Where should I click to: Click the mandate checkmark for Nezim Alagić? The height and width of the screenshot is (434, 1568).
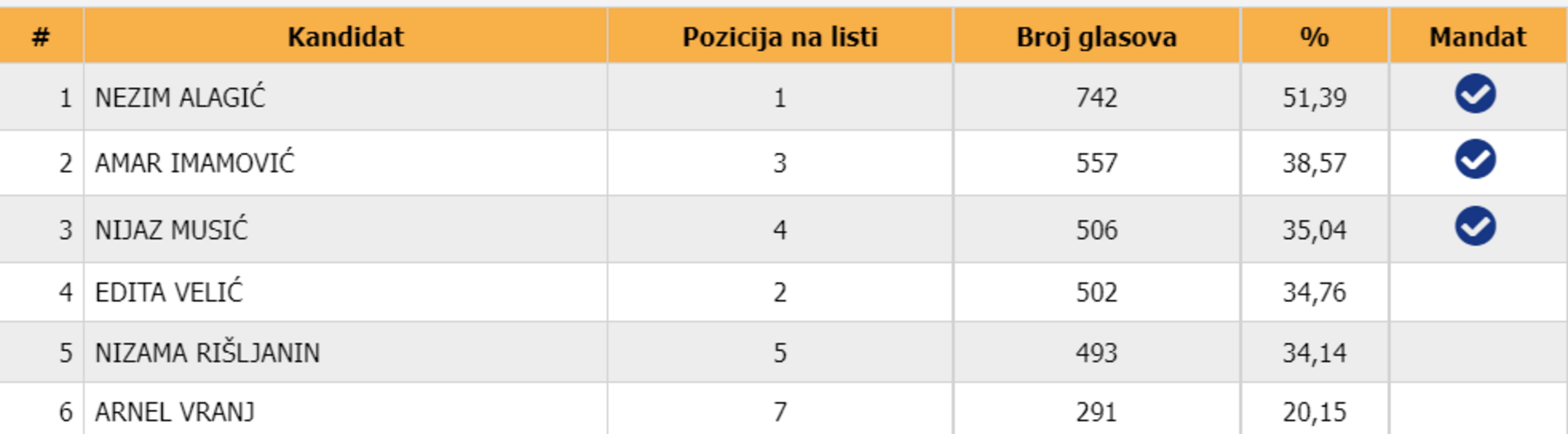pyautogui.click(x=1475, y=94)
